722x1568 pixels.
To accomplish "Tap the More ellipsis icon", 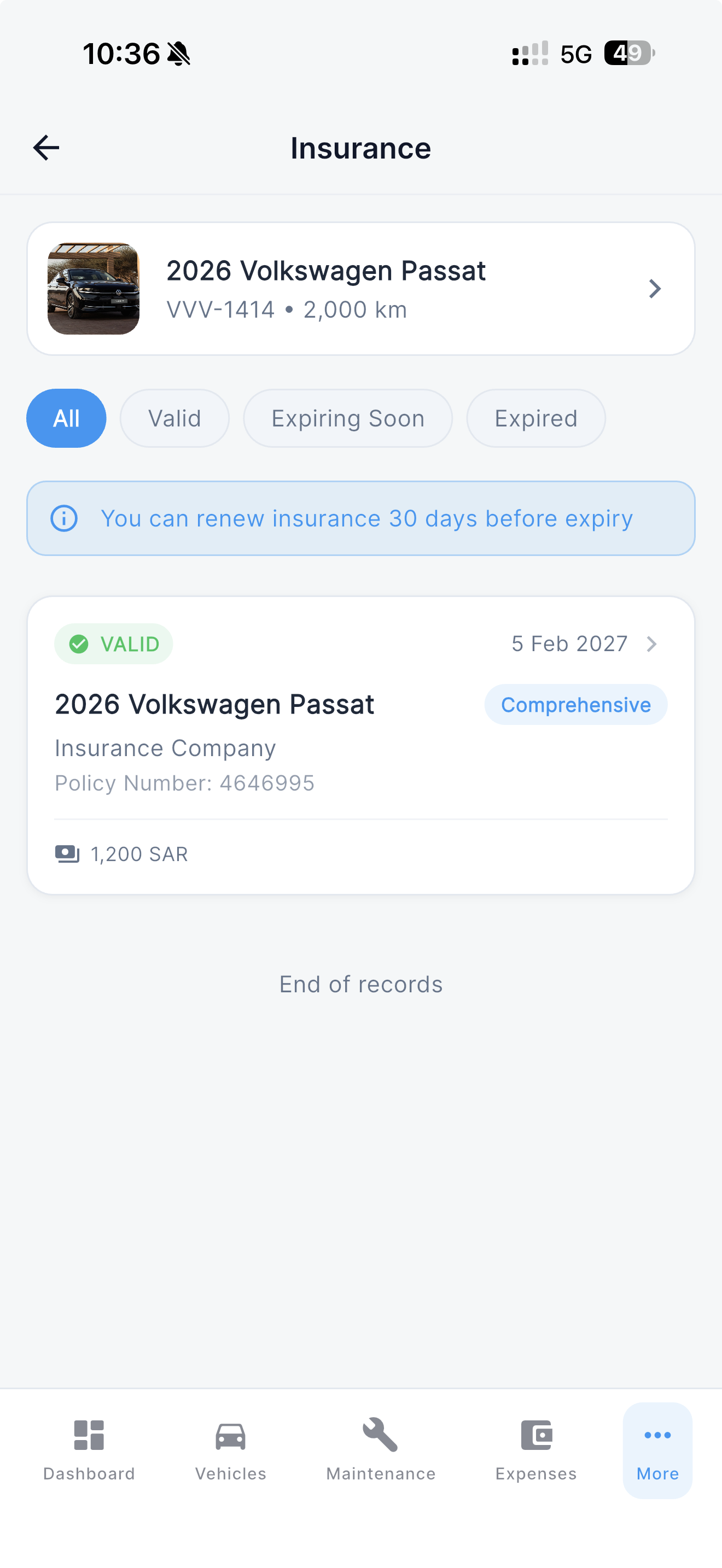I will (x=657, y=1435).
